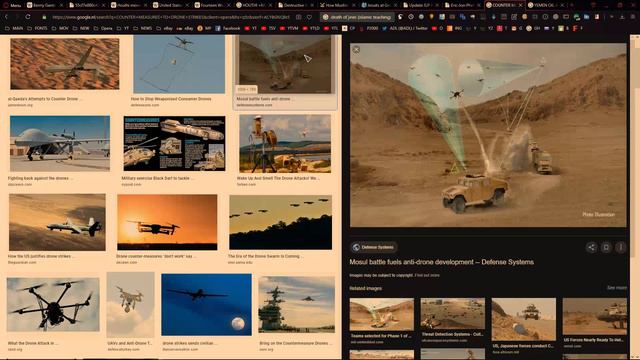
Task: Open the NEW bookmarks folder
Action: point(81,29)
